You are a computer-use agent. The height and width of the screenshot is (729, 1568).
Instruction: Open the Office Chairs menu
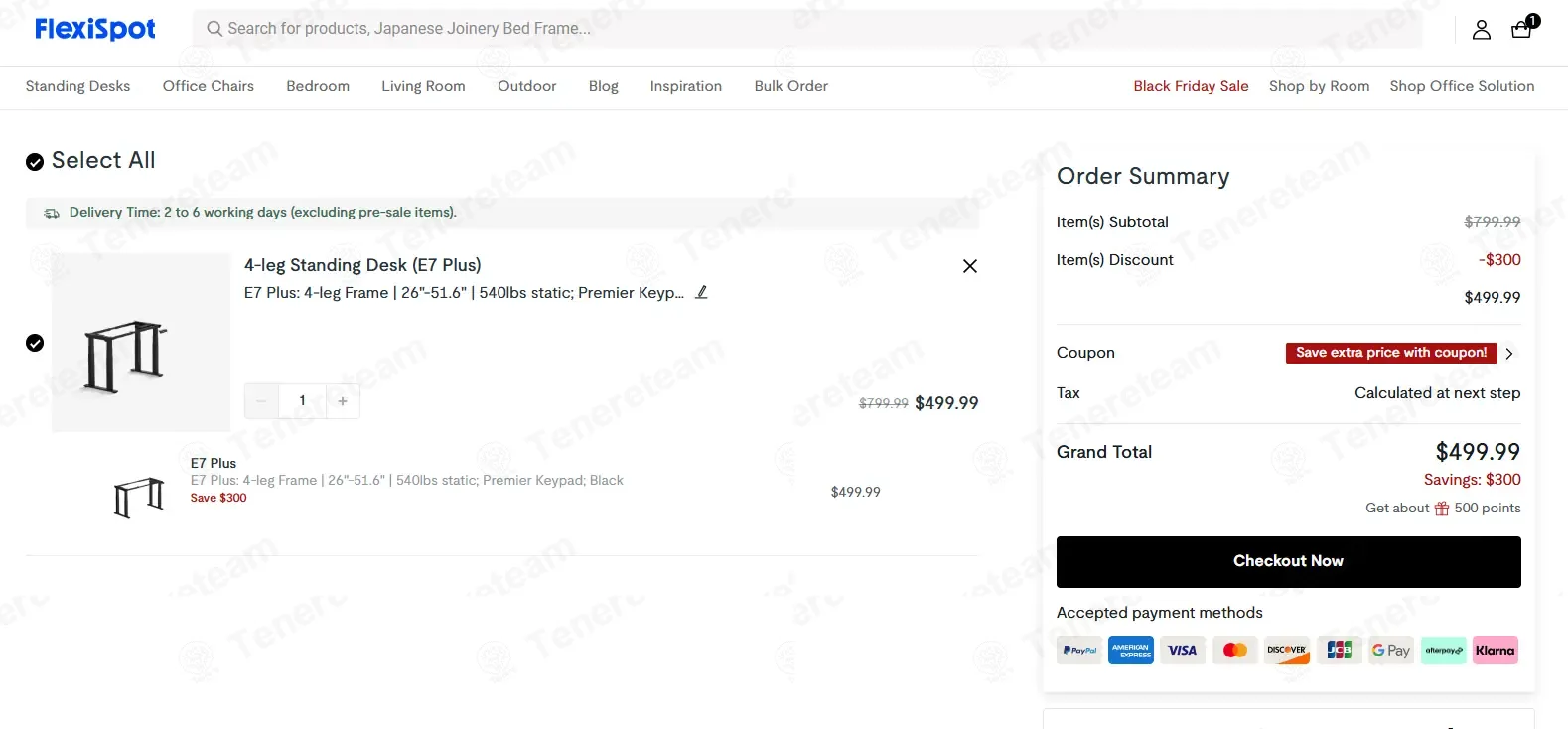click(x=209, y=86)
